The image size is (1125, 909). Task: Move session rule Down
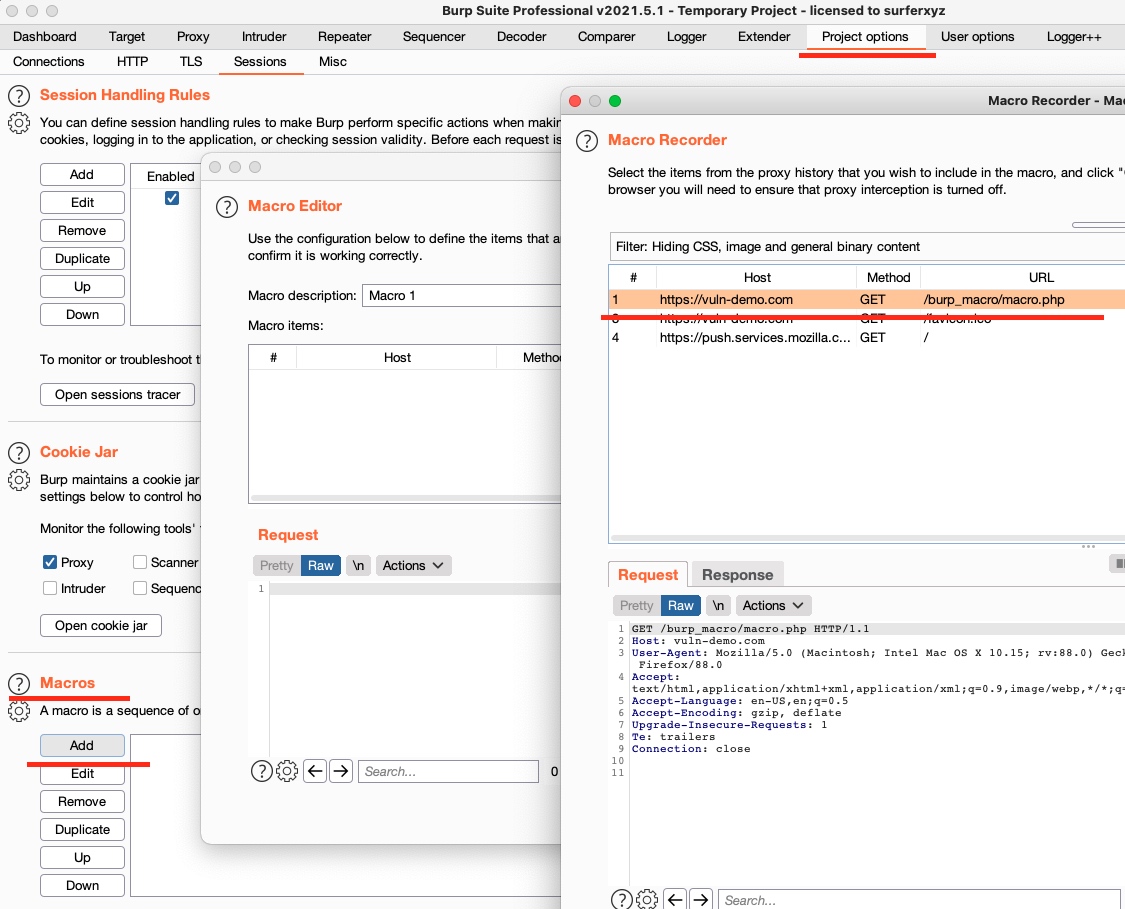point(82,314)
